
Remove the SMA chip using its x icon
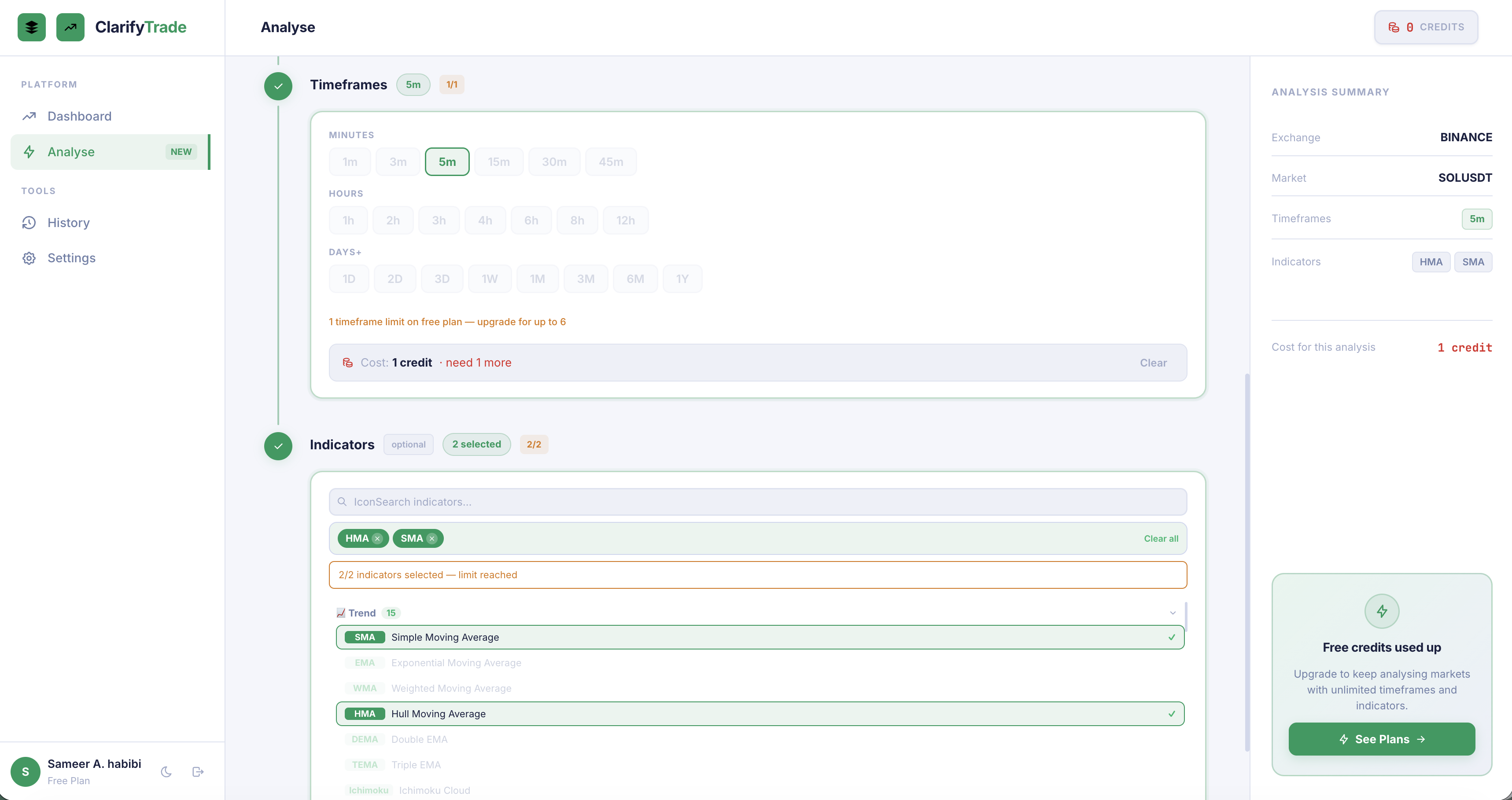click(x=432, y=539)
